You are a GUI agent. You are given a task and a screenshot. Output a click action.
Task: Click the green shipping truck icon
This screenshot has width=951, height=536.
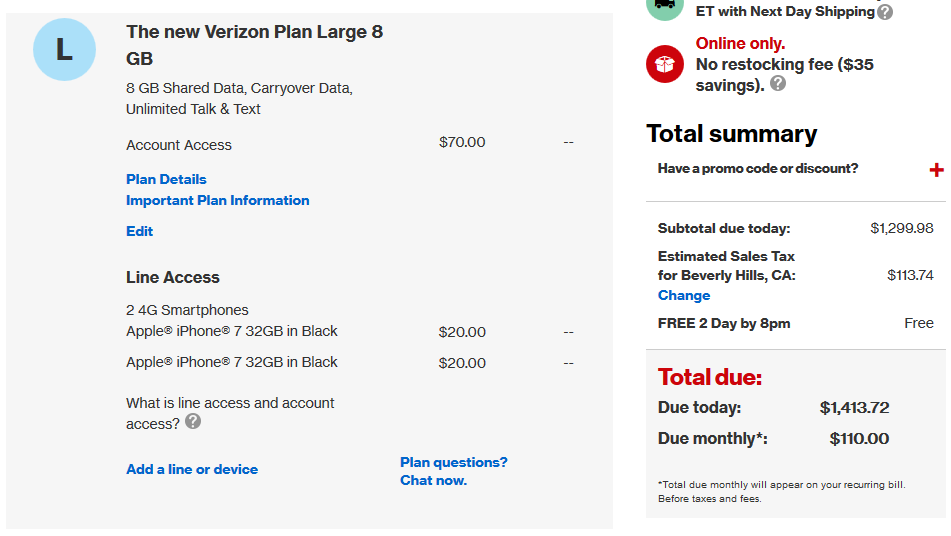[x=665, y=8]
